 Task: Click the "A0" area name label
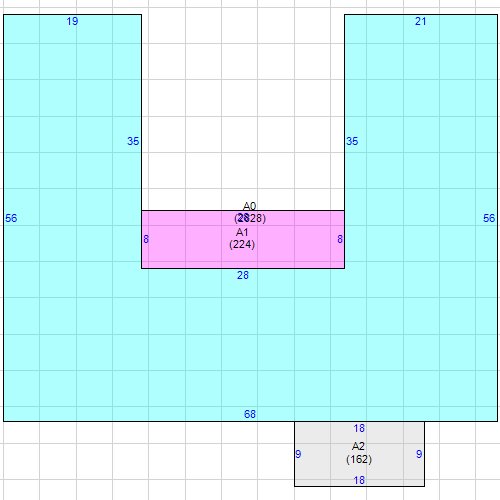[x=249, y=206]
